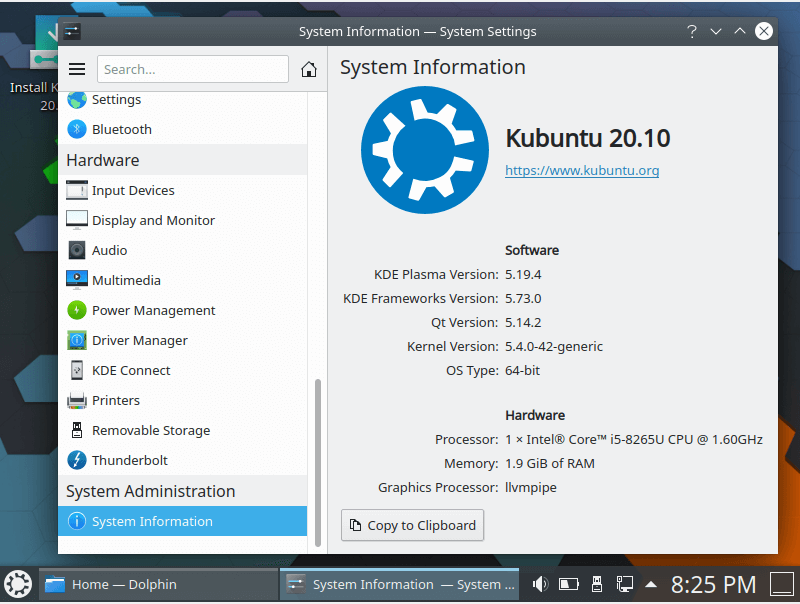Expand hidden system tray icons arrow

click(x=651, y=584)
